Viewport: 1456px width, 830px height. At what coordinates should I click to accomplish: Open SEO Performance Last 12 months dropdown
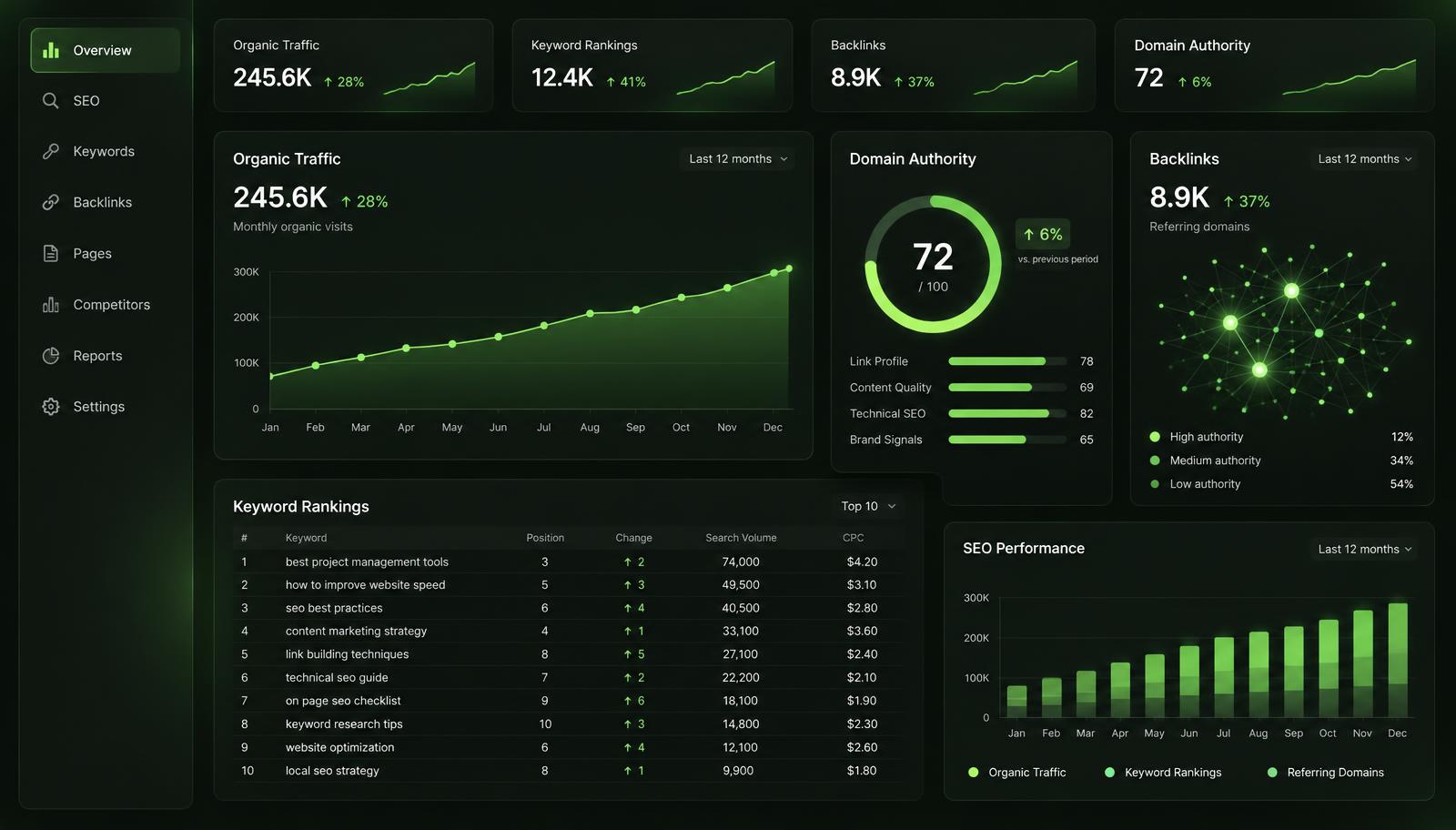[x=1365, y=549]
